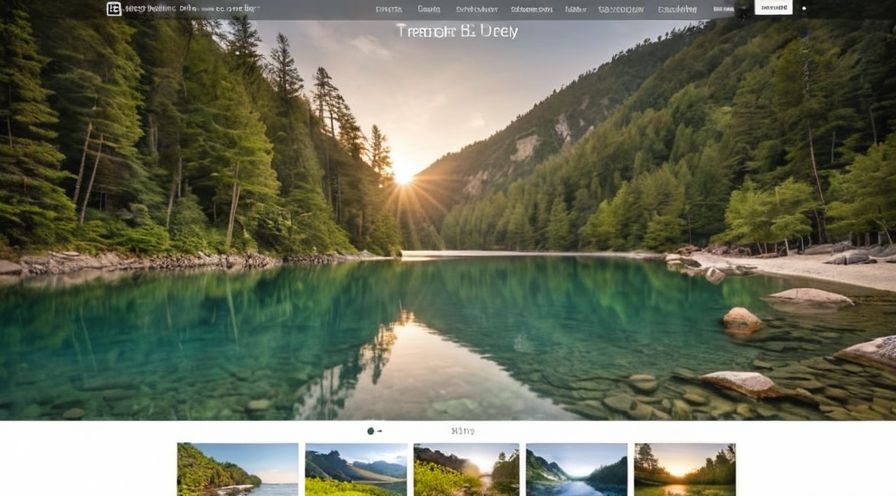Select the dark carousel indicator dot below hero
The image size is (896, 496).
click(371, 431)
